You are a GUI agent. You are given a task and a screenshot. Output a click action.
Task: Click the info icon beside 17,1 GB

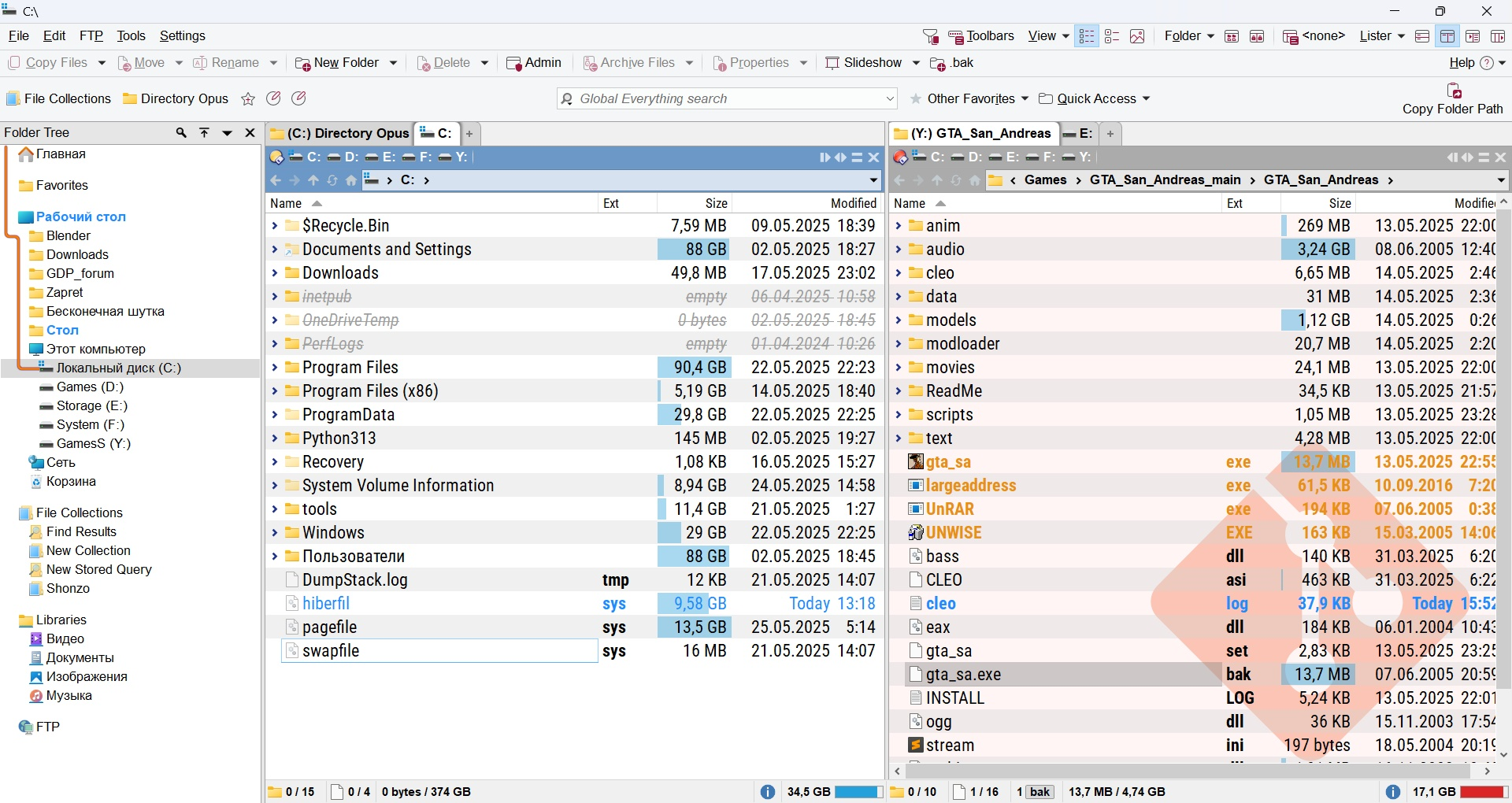coord(1393,792)
